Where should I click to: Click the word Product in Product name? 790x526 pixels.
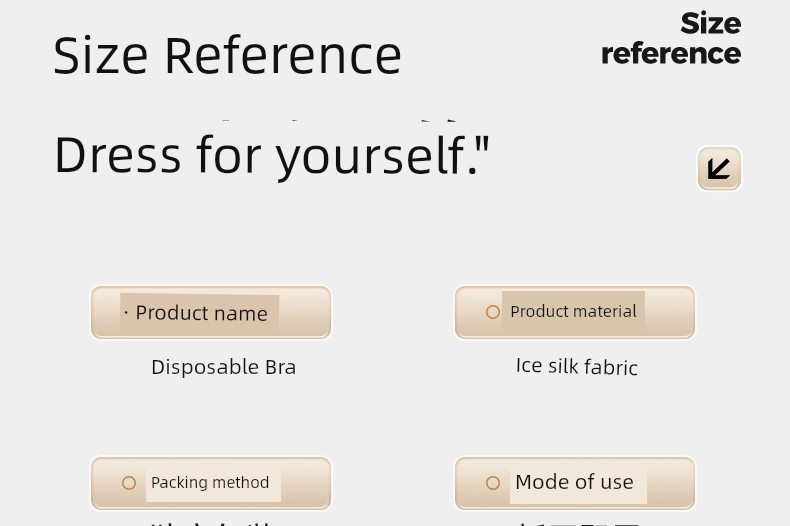[x=169, y=313]
